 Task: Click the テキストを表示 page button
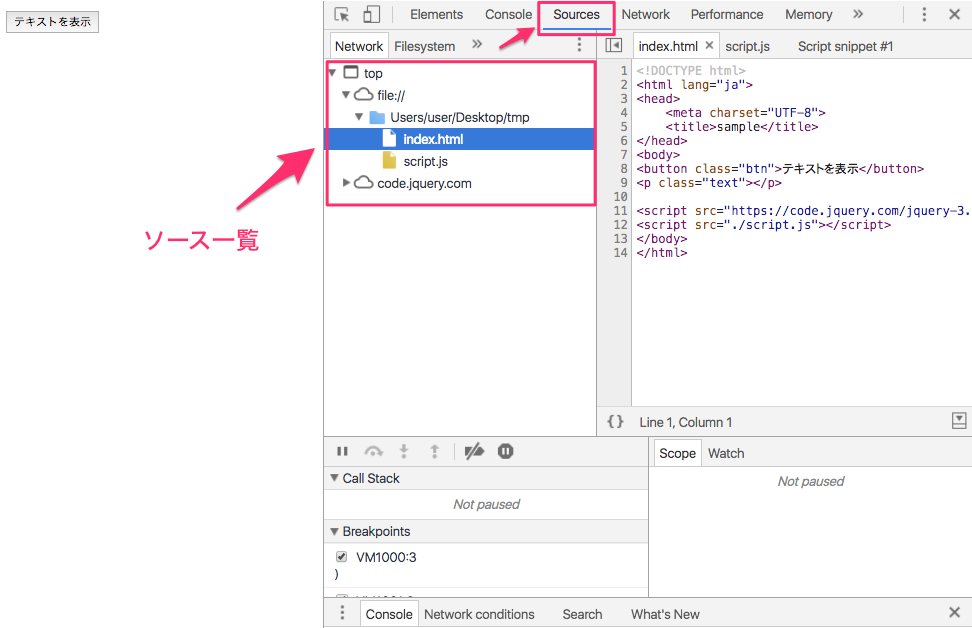[53, 22]
